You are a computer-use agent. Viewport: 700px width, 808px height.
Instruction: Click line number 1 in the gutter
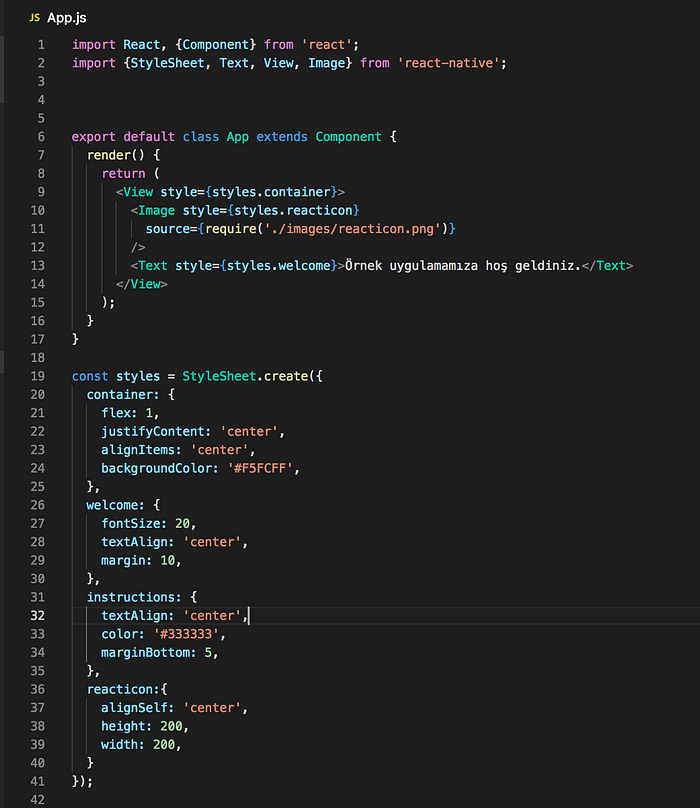click(41, 45)
